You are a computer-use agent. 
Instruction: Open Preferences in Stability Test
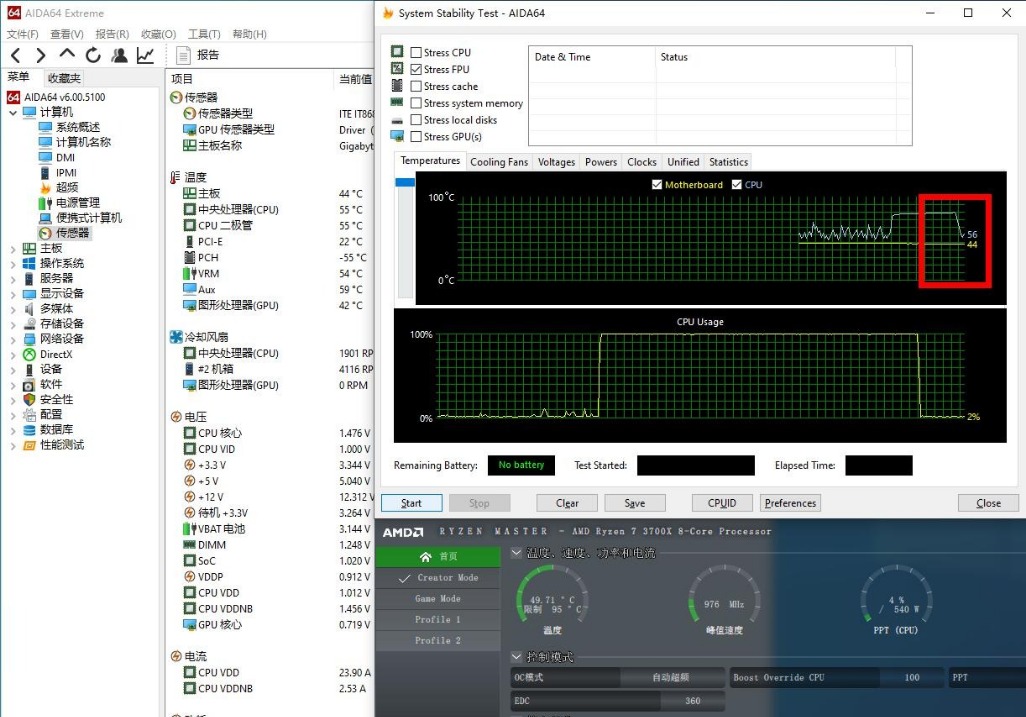pyautogui.click(x=790, y=503)
